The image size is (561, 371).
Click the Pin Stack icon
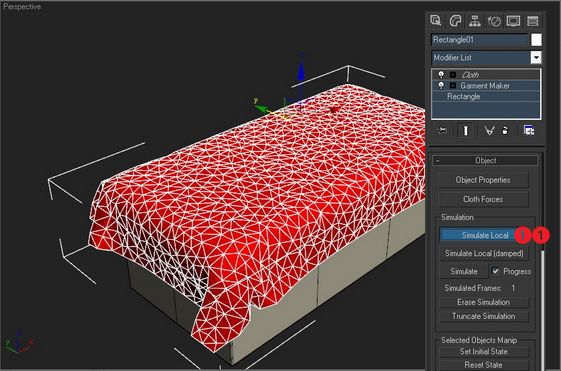point(442,131)
